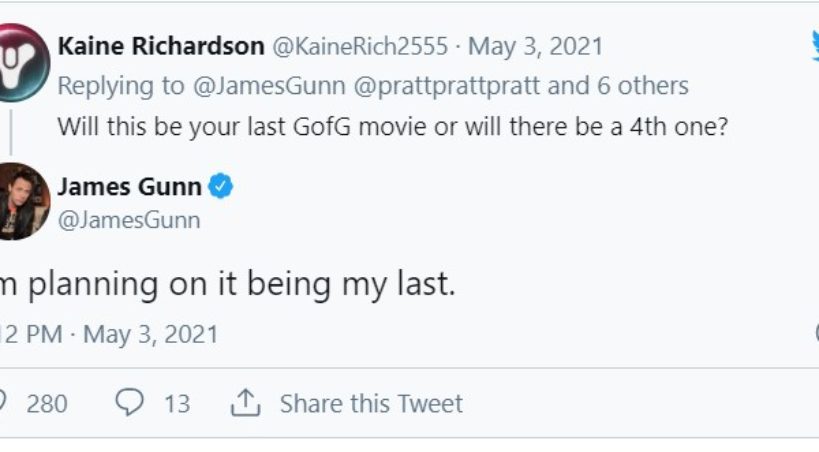Click the @JamesGunn mention in reply line

[x=267, y=86]
